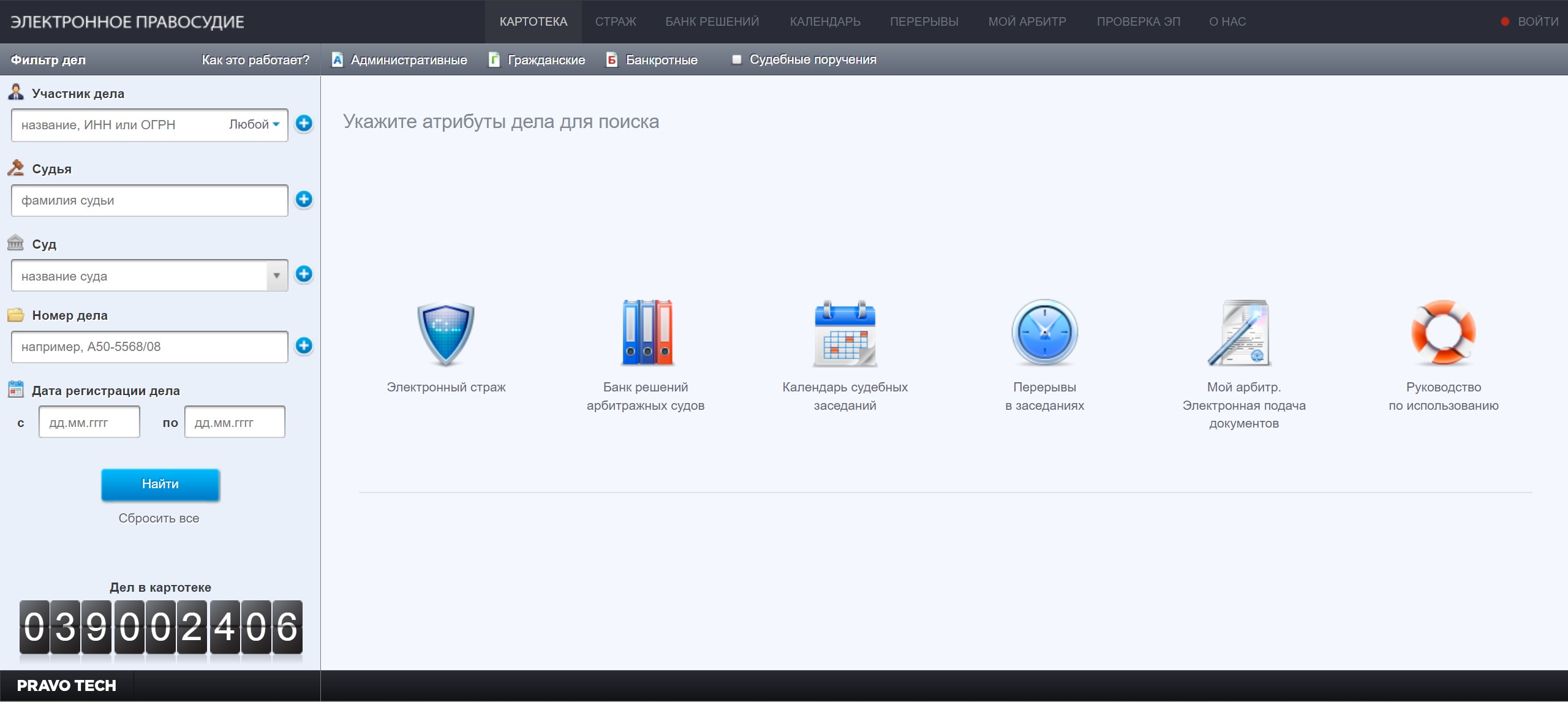
Task: Click the Сбросить все reset link
Action: point(159,518)
